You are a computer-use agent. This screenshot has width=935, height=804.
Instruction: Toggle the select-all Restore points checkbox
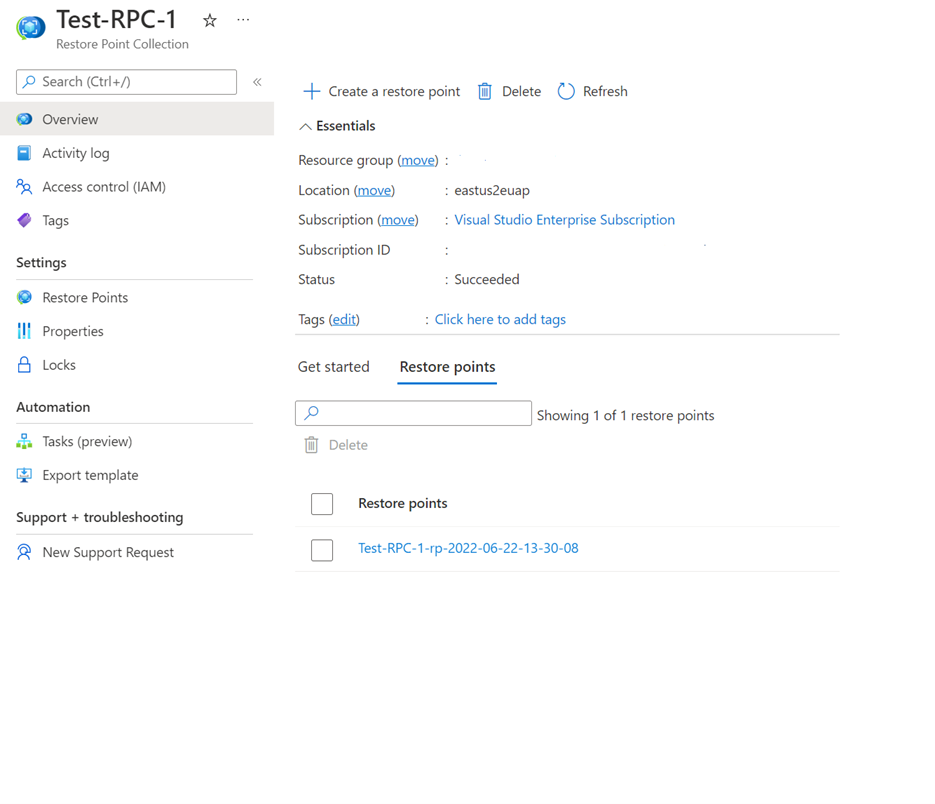point(322,504)
